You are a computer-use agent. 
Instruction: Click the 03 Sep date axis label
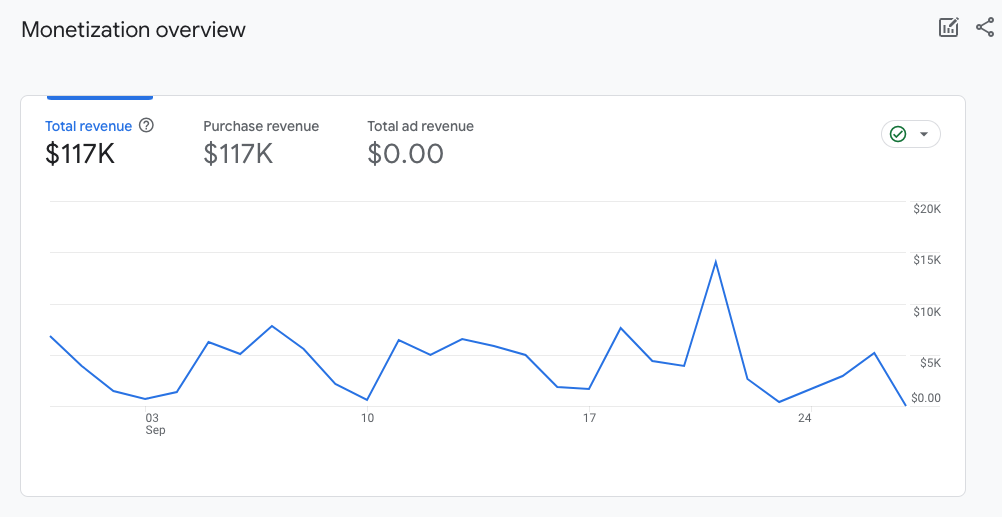153,423
